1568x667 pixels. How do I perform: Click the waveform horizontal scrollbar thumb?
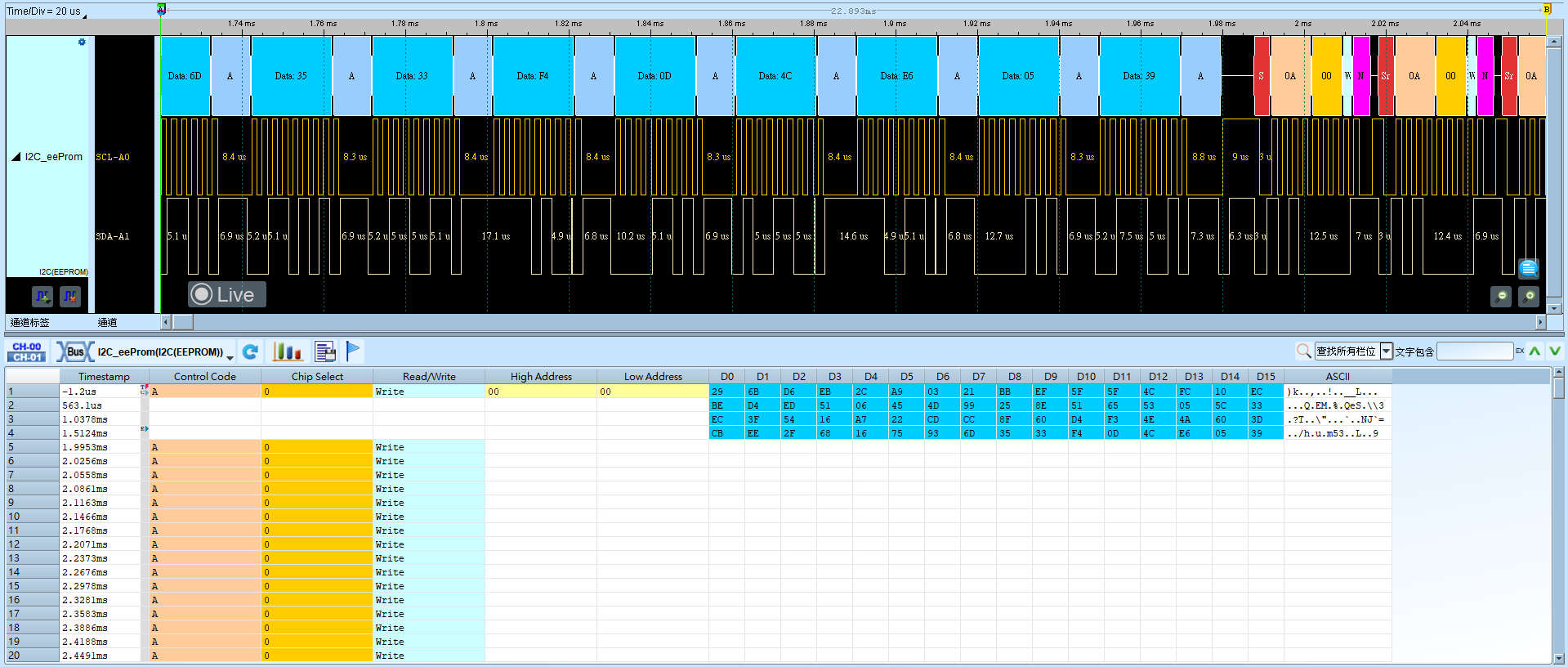click(182, 322)
